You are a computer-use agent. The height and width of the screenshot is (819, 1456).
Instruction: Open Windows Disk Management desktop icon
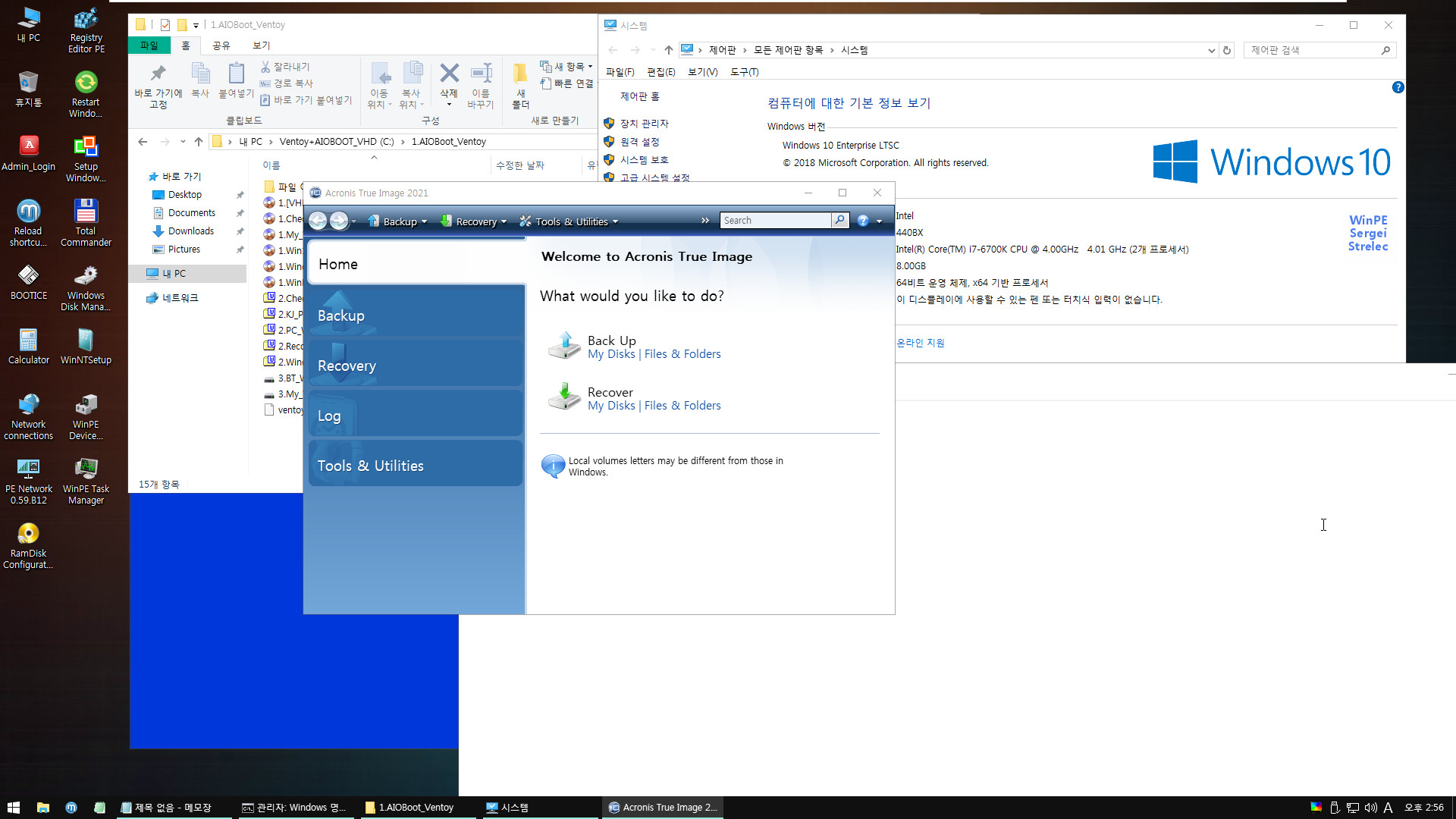[x=86, y=287]
